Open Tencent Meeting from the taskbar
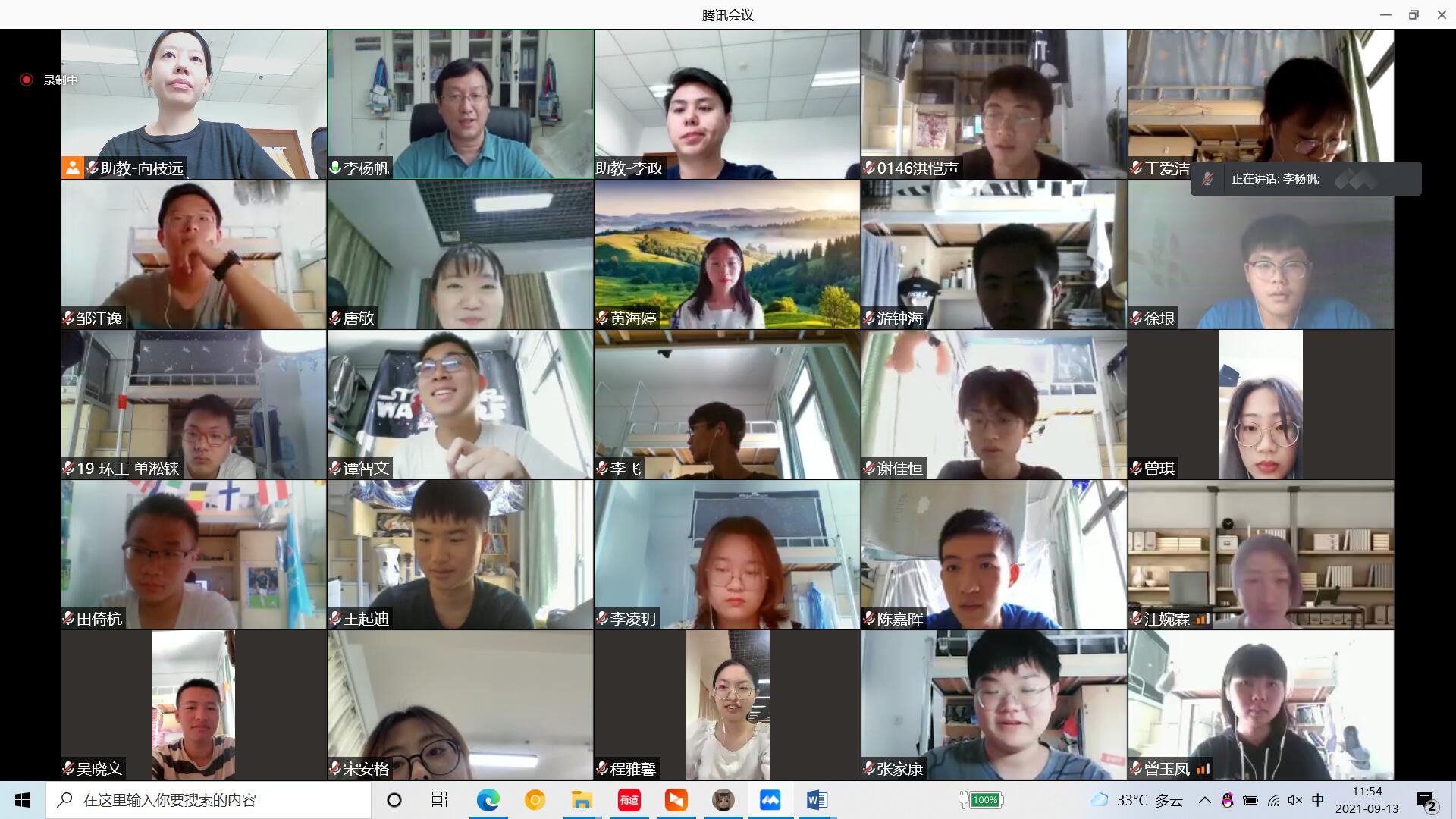The height and width of the screenshot is (819, 1456). pos(770,800)
